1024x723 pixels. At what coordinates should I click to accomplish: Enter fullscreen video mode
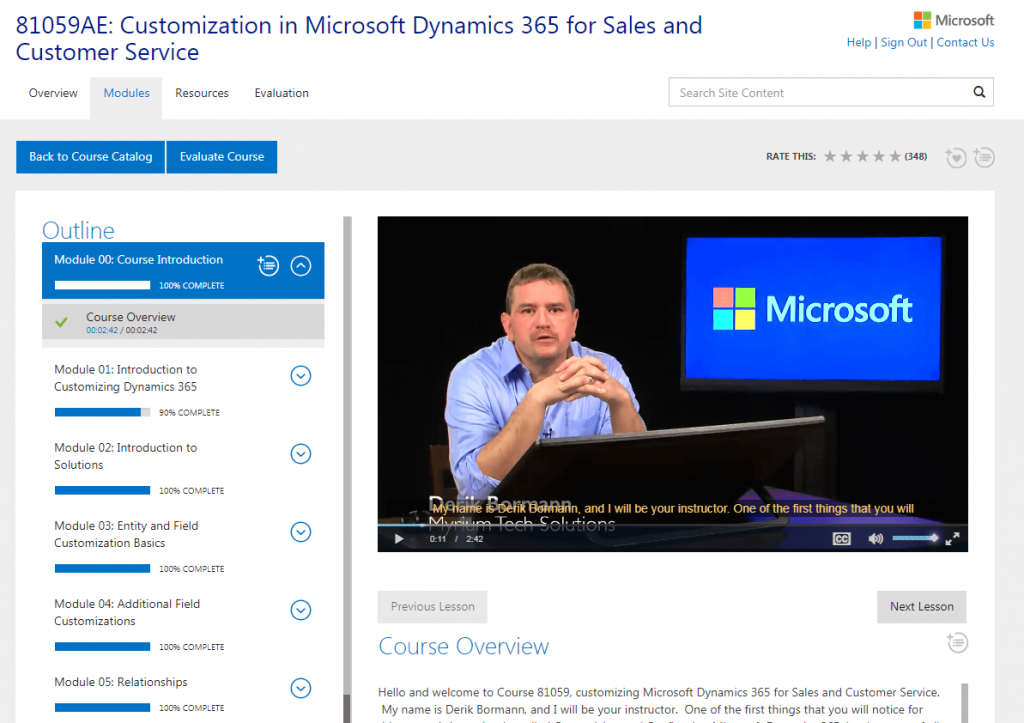952,539
